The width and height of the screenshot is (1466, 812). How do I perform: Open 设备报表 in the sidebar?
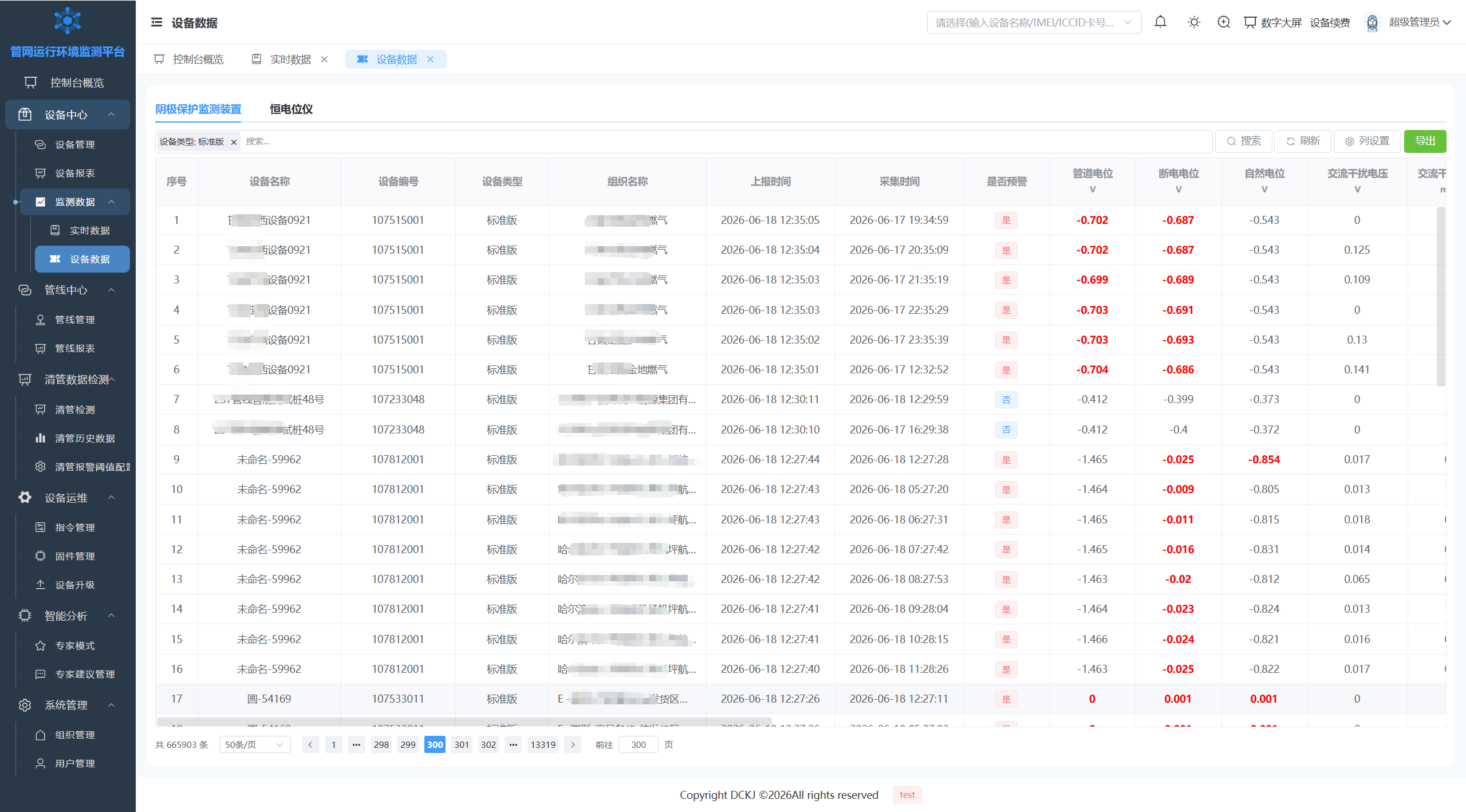click(75, 173)
